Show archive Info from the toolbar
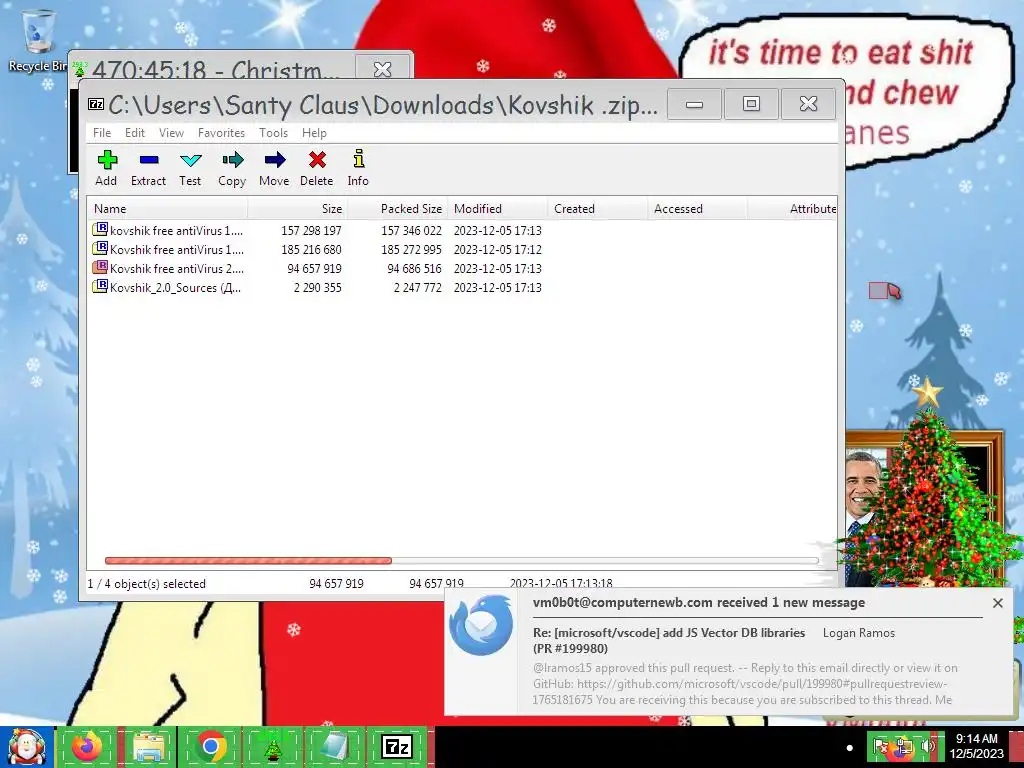Image resolution: width=1024 pixels, height=768 pixels. [358, 159]
